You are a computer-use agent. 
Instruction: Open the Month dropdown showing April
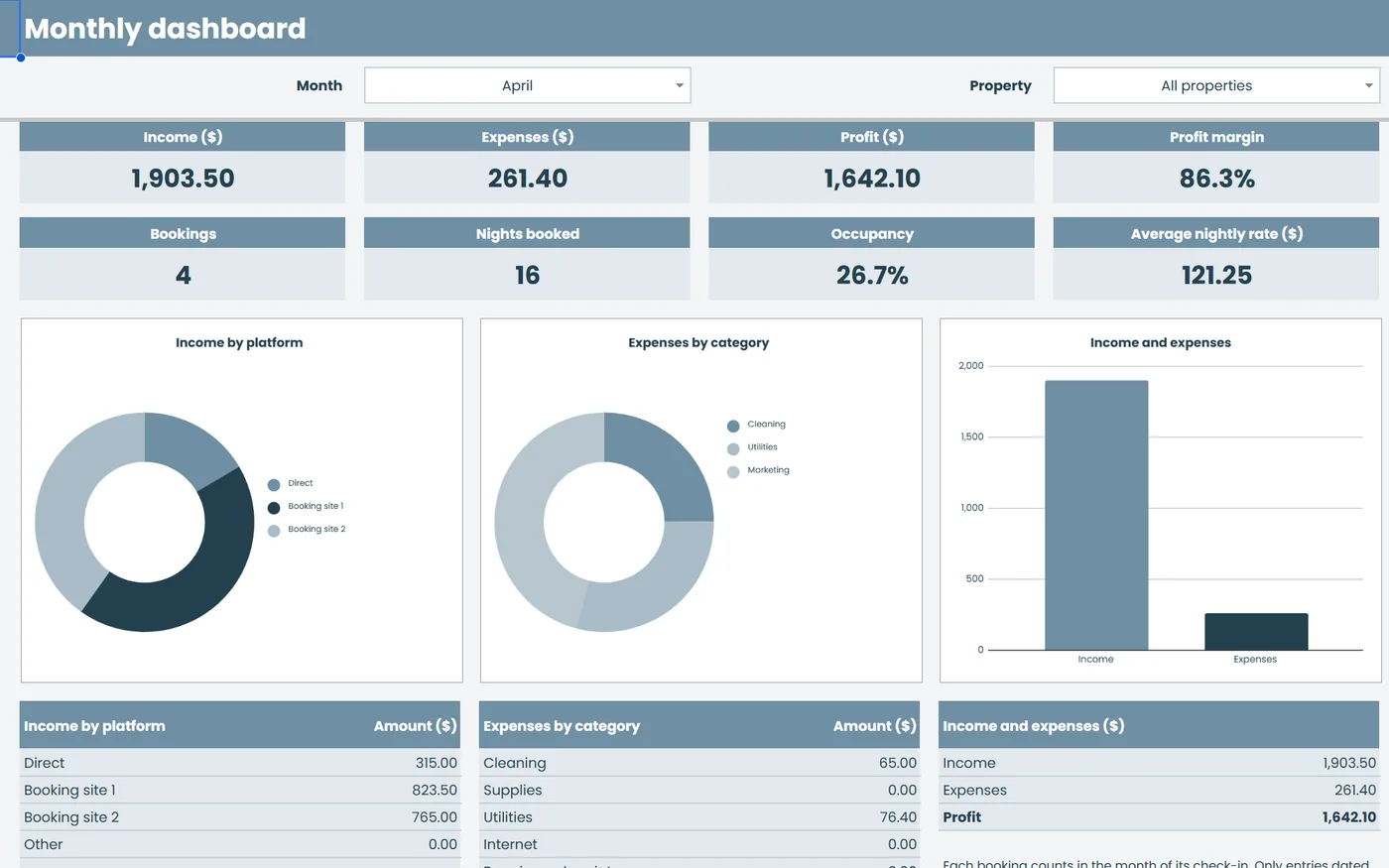tap(527, 85)
